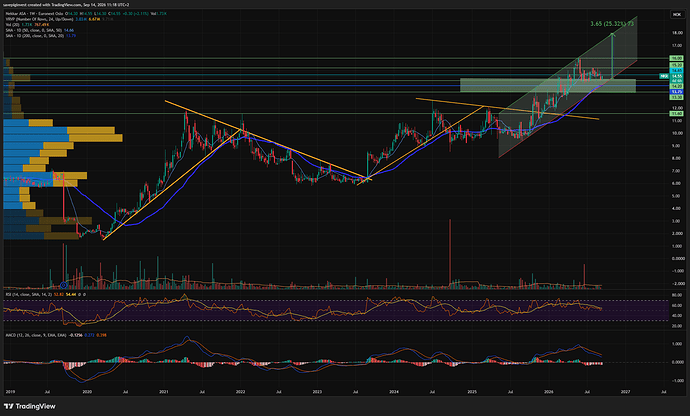Click the 2019 label on the time axis
690x416 pixels.
(x=10, y=391)
